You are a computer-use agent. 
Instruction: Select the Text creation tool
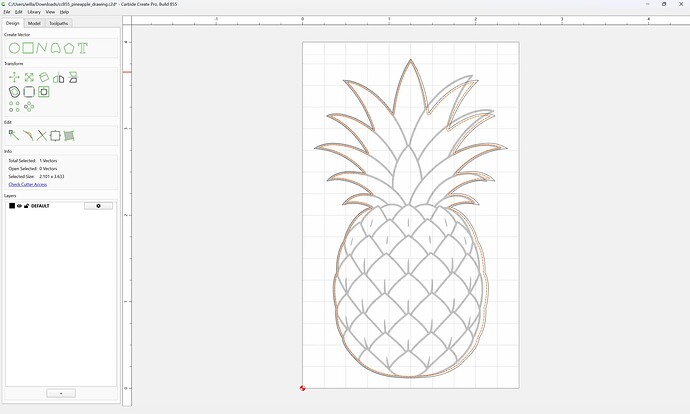82,48
